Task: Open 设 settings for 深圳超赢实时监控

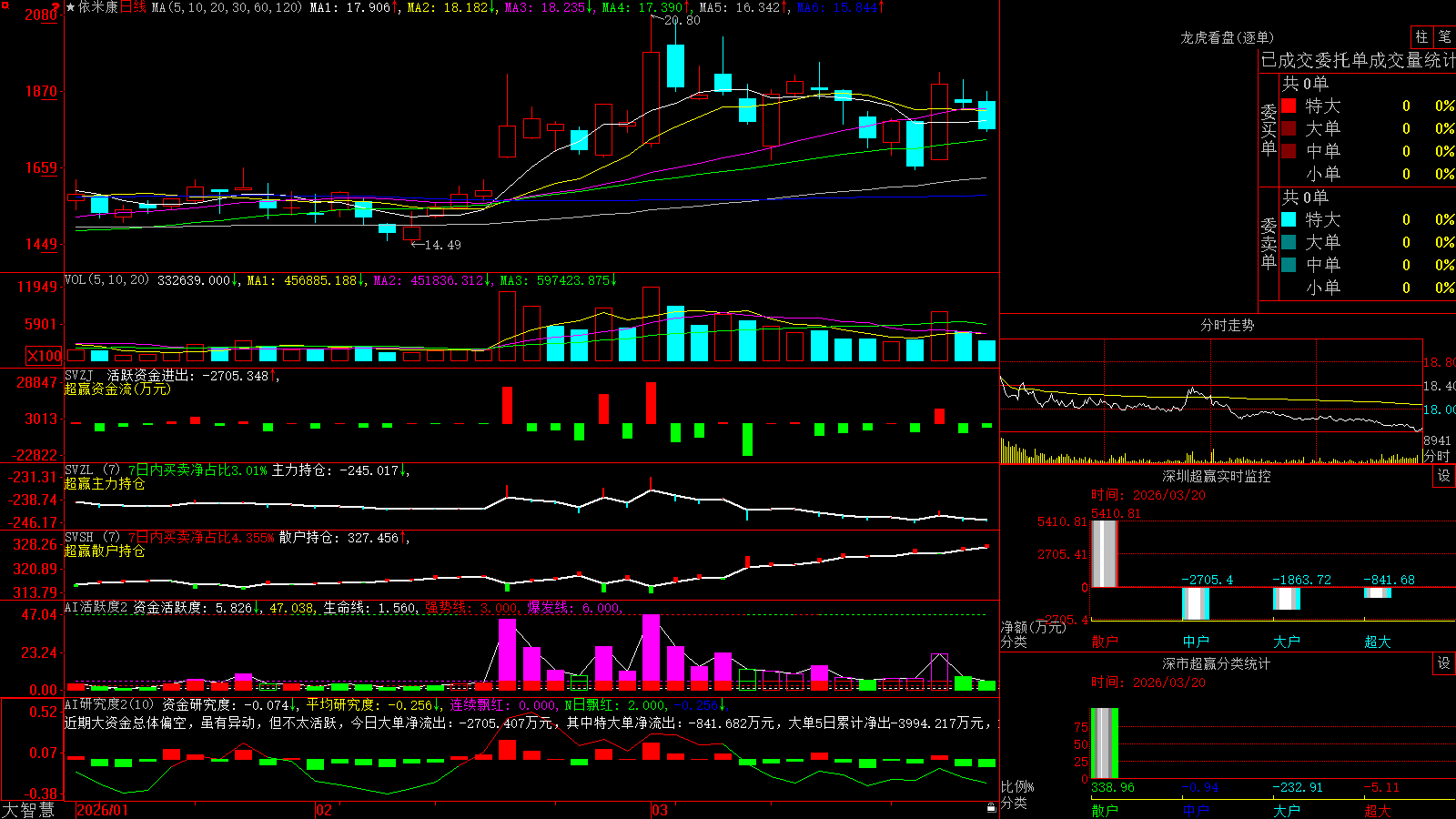Action: 1444,476
